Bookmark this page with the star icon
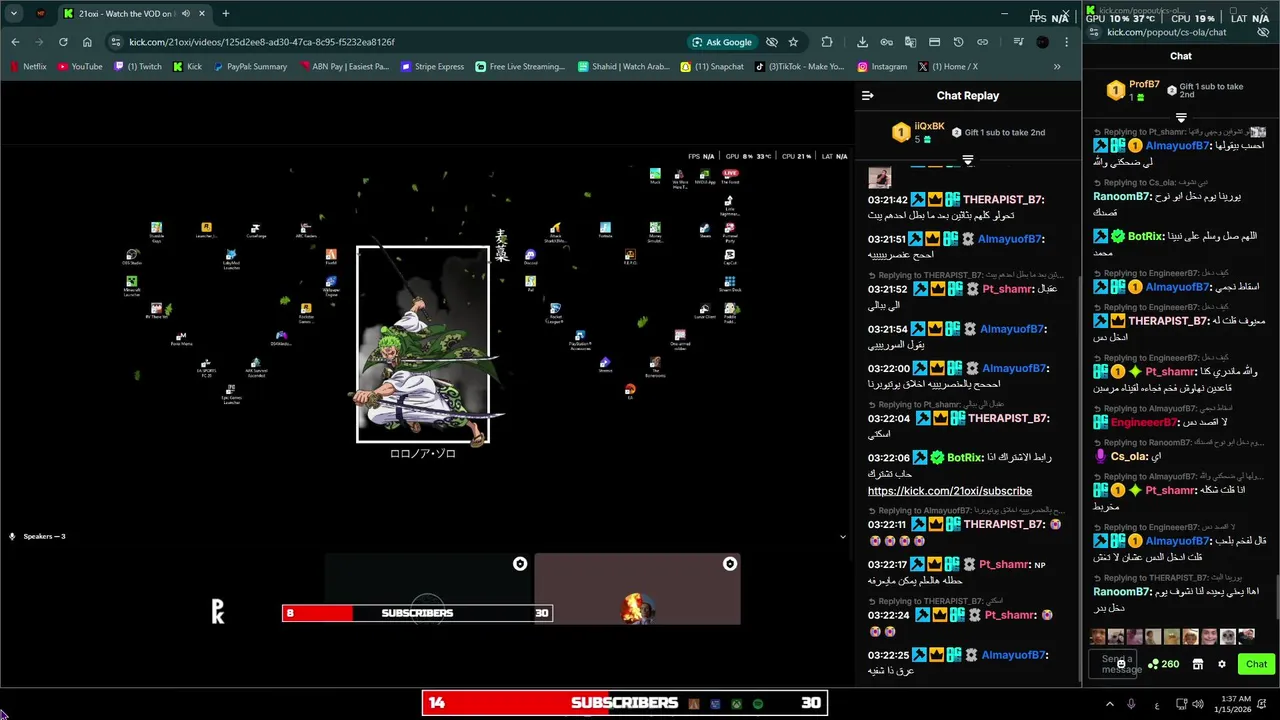Screen dimensions: 1280x720 (793, 42)
